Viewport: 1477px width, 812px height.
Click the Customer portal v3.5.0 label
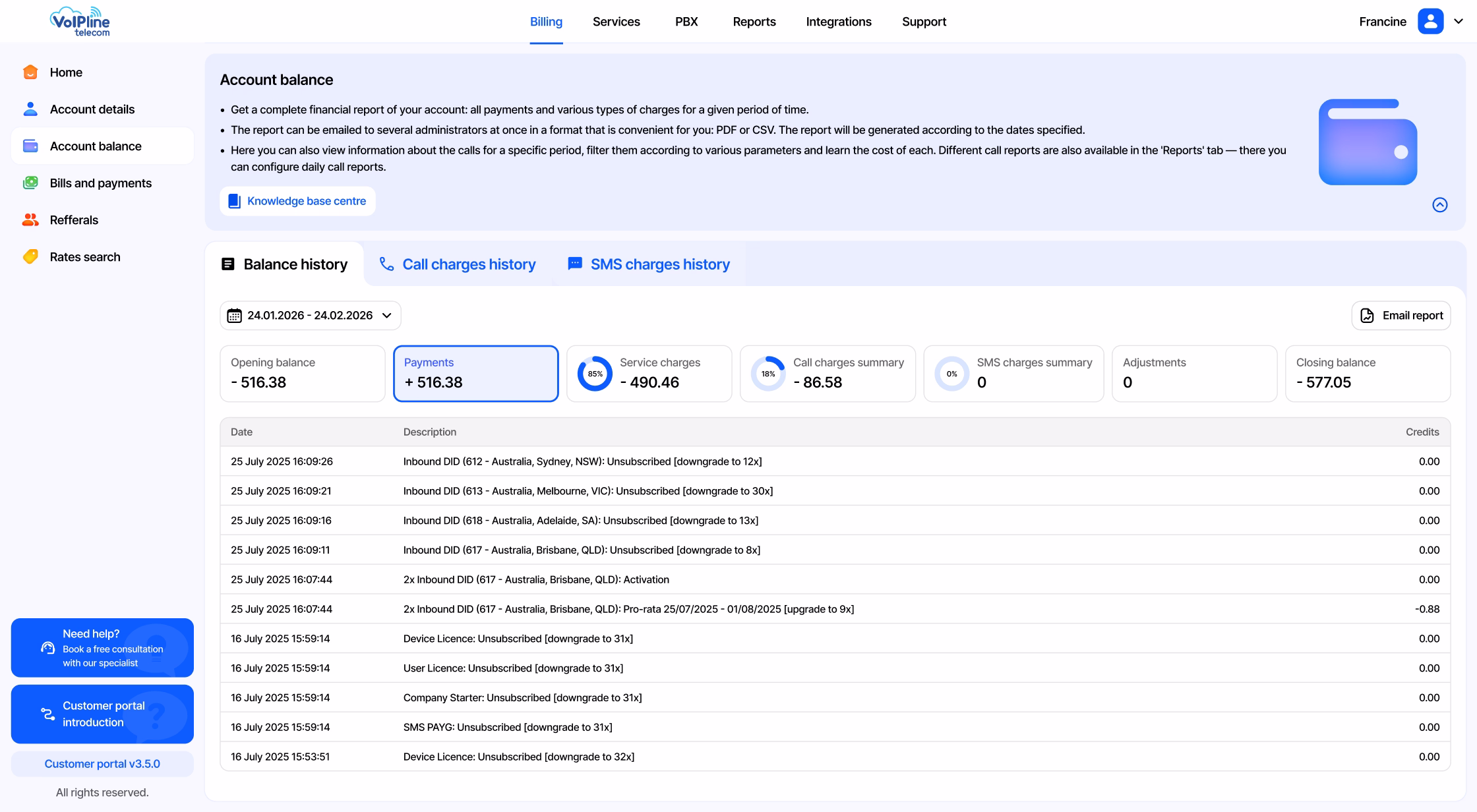pyautogui.click(x=102, y=764)
